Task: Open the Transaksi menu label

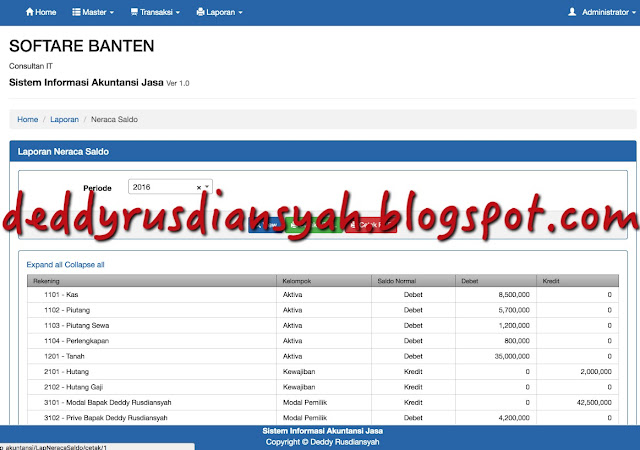Action: (x=156, y=12)
